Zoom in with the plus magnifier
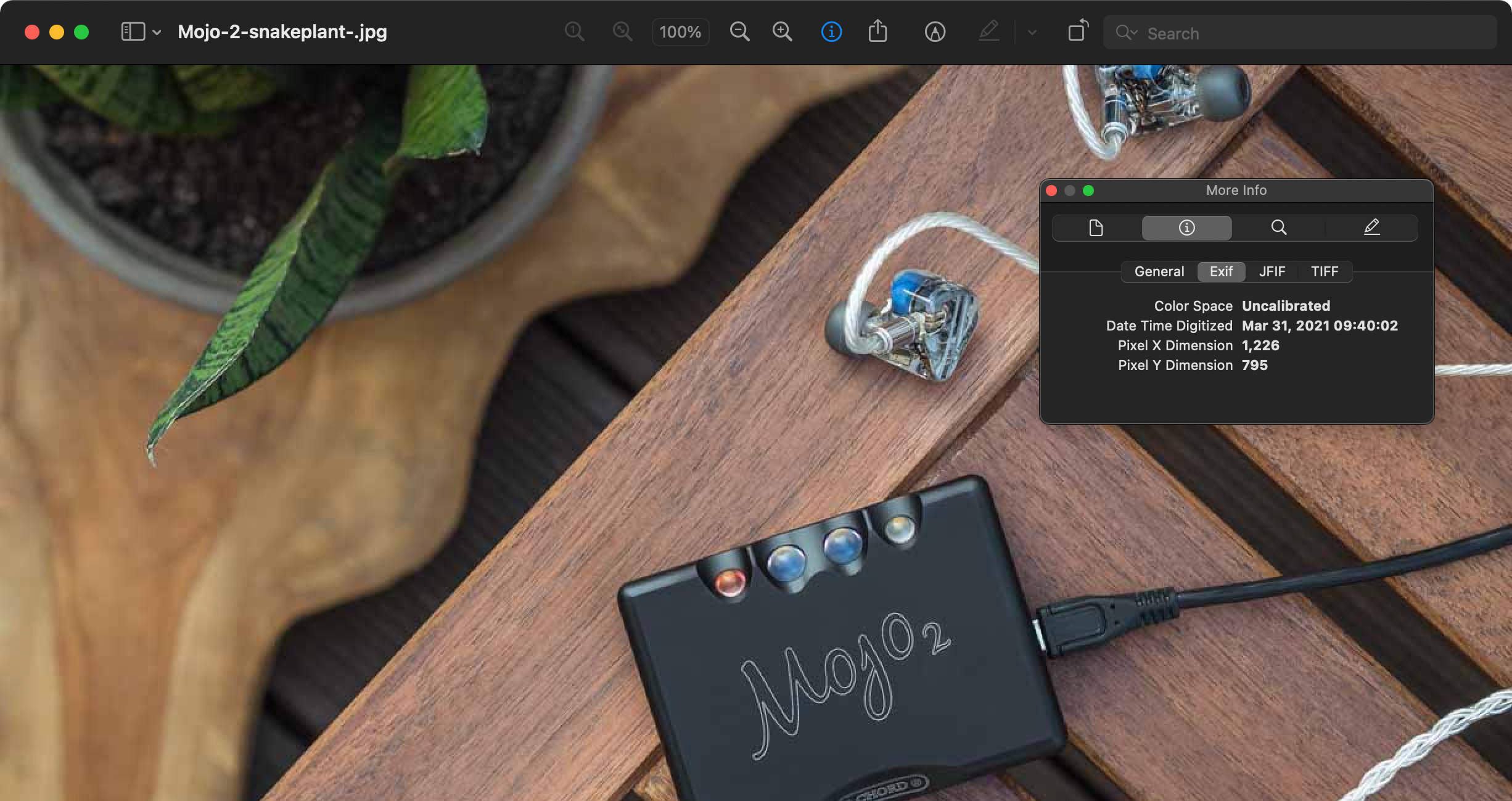Viewport: 1512px width, 801px height. (x=783, y=31)
